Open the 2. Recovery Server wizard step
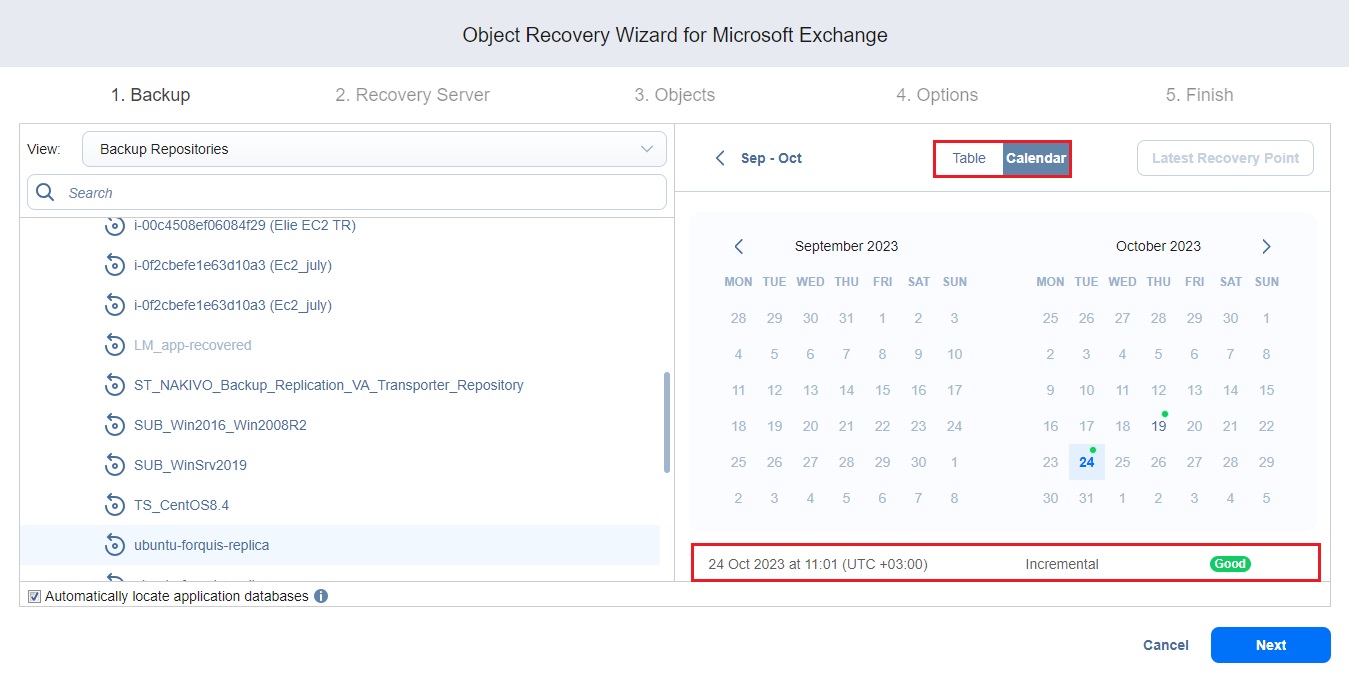The image size is (1349, 679). 412,95
